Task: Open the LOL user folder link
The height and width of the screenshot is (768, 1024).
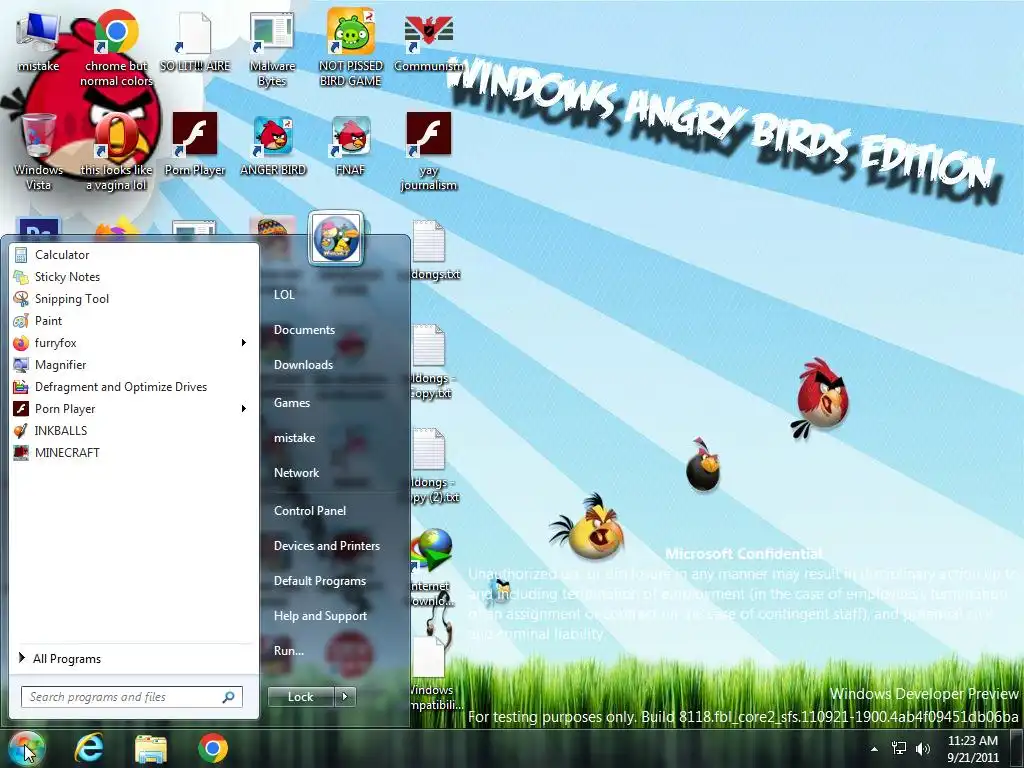Action: point(284,295)
